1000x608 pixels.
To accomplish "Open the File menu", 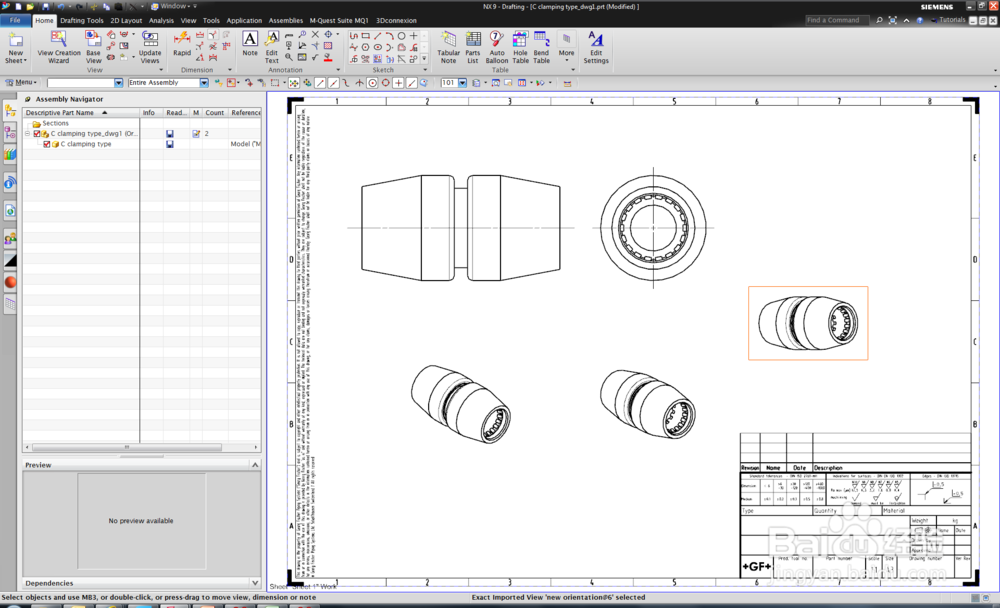I will (x=15, y=20).
